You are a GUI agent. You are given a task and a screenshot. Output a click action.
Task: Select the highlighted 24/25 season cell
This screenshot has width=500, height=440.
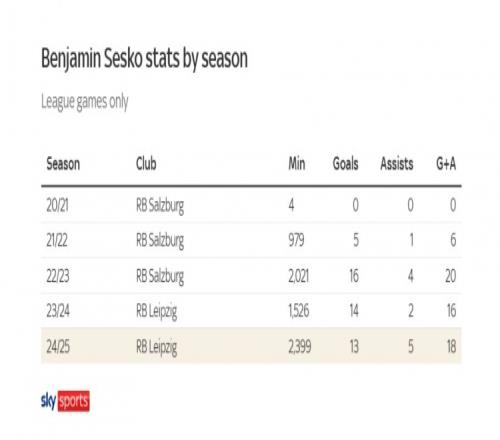58,347
